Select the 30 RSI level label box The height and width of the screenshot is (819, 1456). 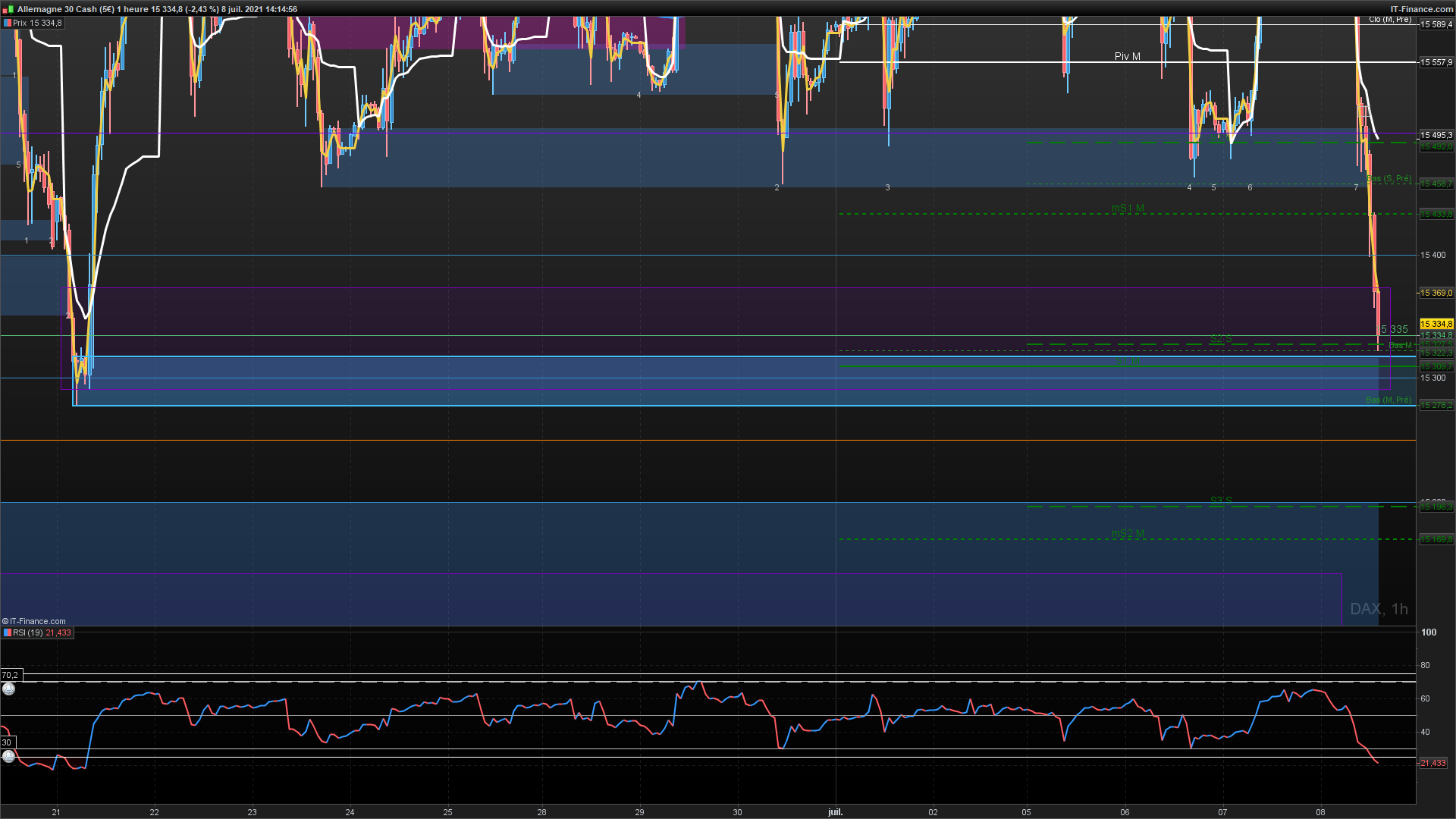[x=7, y=742]
